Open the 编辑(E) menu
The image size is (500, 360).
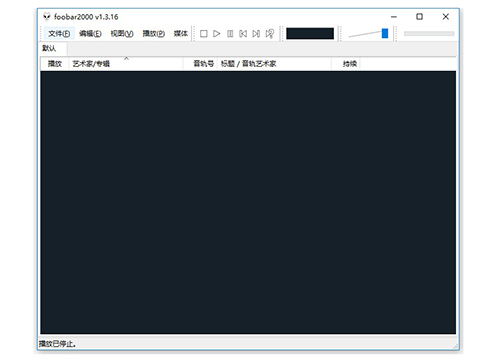point(90,34)
